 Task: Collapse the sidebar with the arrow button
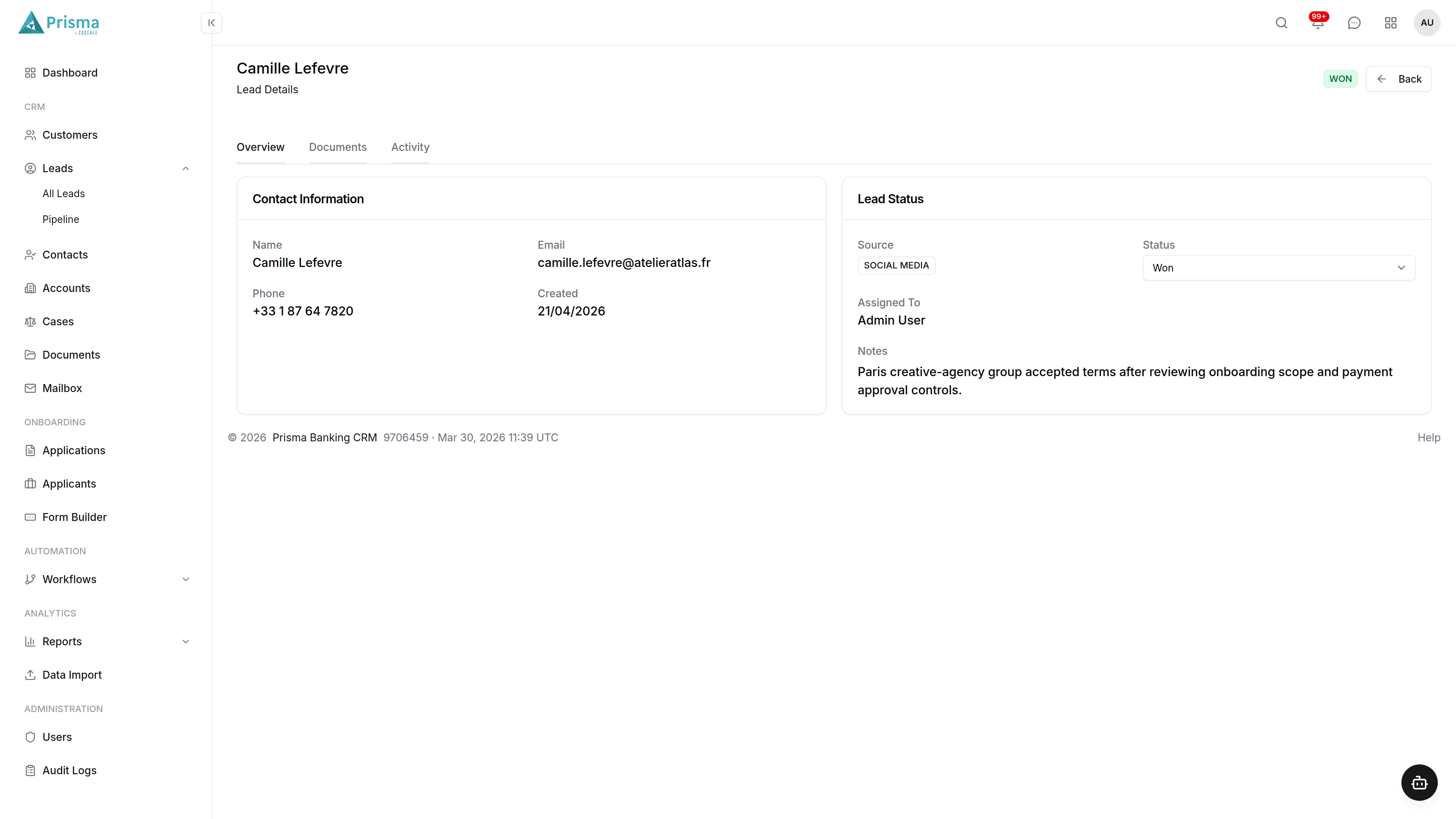212,23
